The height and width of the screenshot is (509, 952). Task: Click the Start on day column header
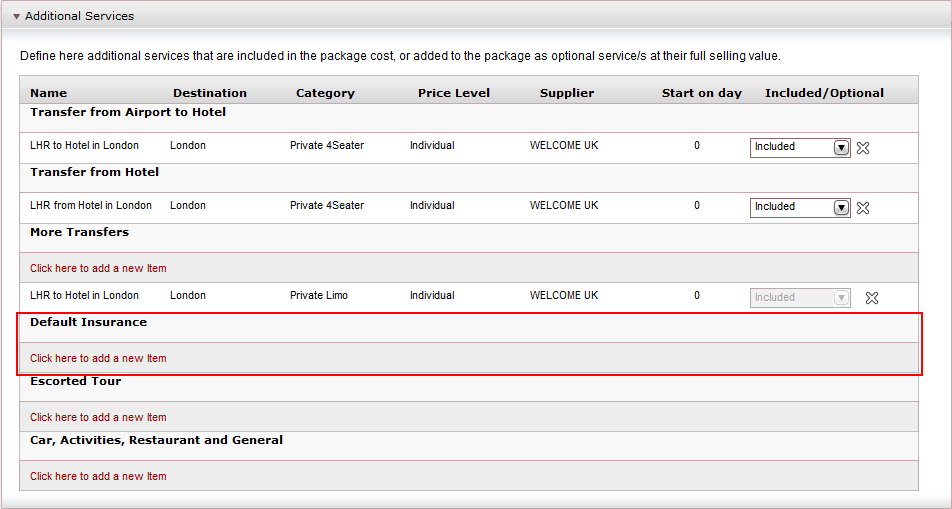pos(701,93)
